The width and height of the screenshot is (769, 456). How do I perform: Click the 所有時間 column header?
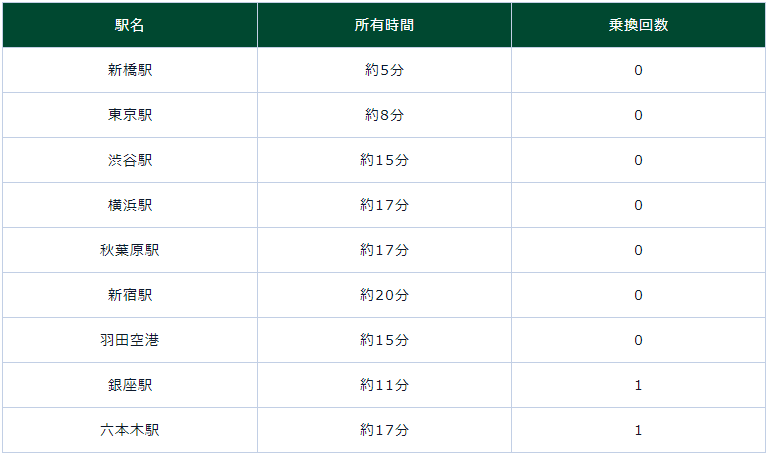click(384, 25)
